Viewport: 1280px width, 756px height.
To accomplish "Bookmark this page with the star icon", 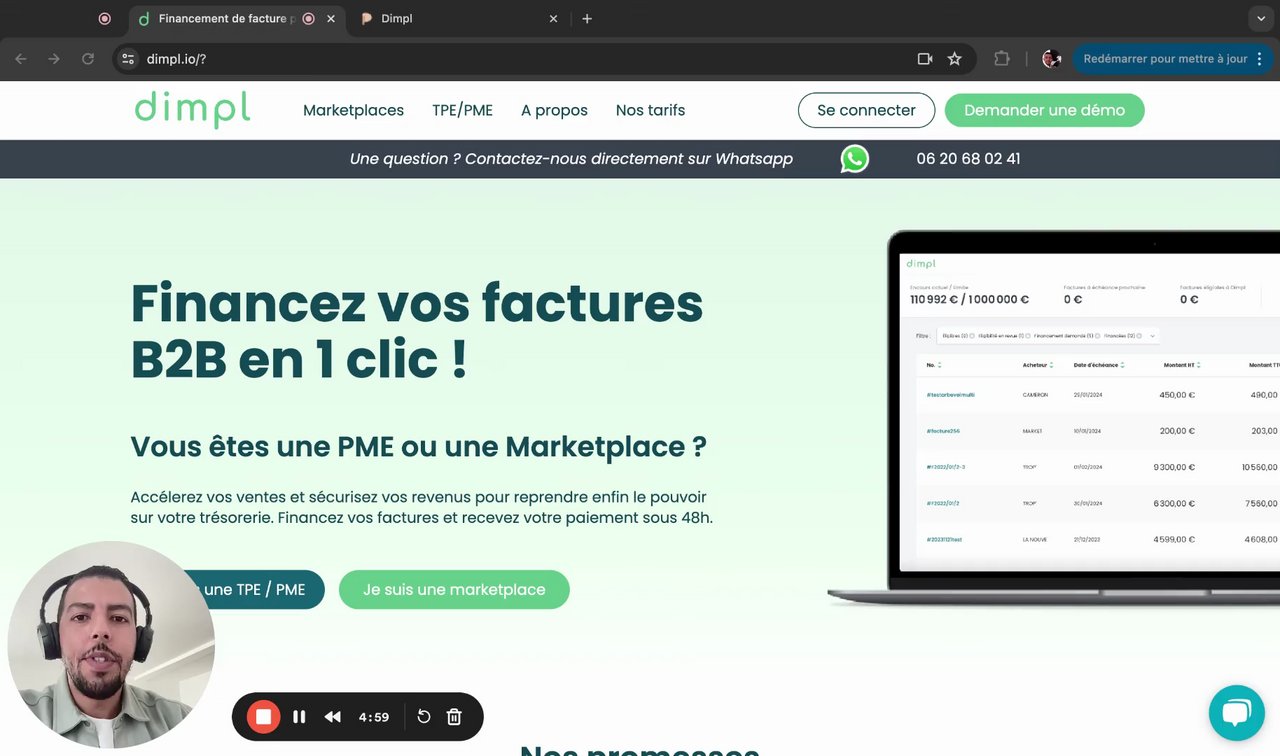I will (955, 59).
